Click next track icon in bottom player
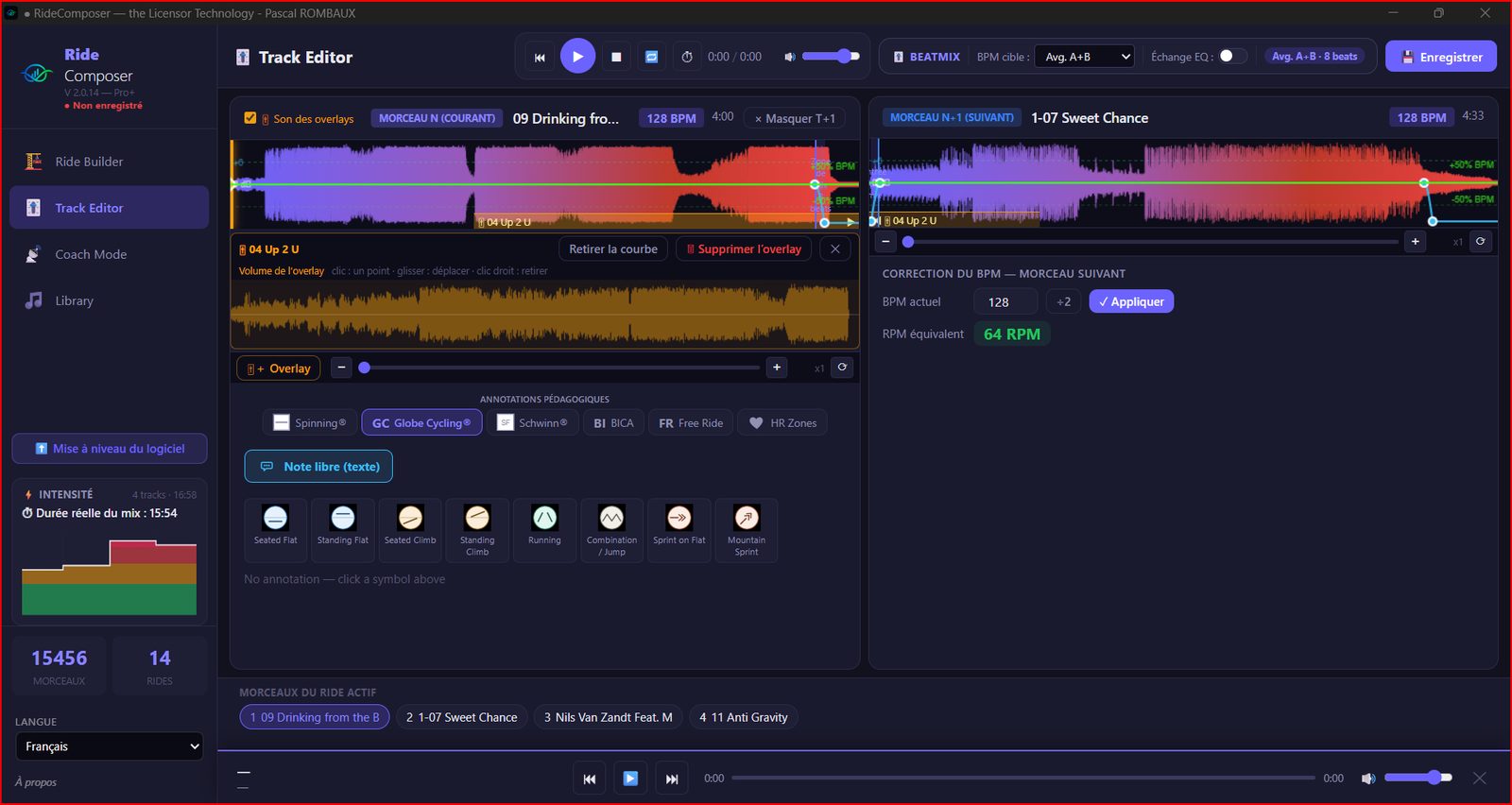Screen dimensions: 1512x805 tap(672, 779)
